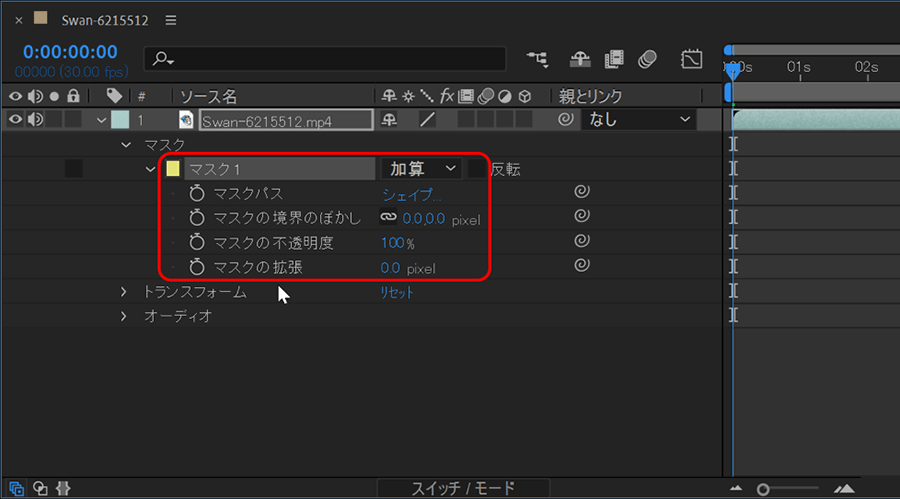The width and height of the screenshot is (900, 499).
Task: Click the シェイプ... mask path link
Action: click(x=411, y=195)
